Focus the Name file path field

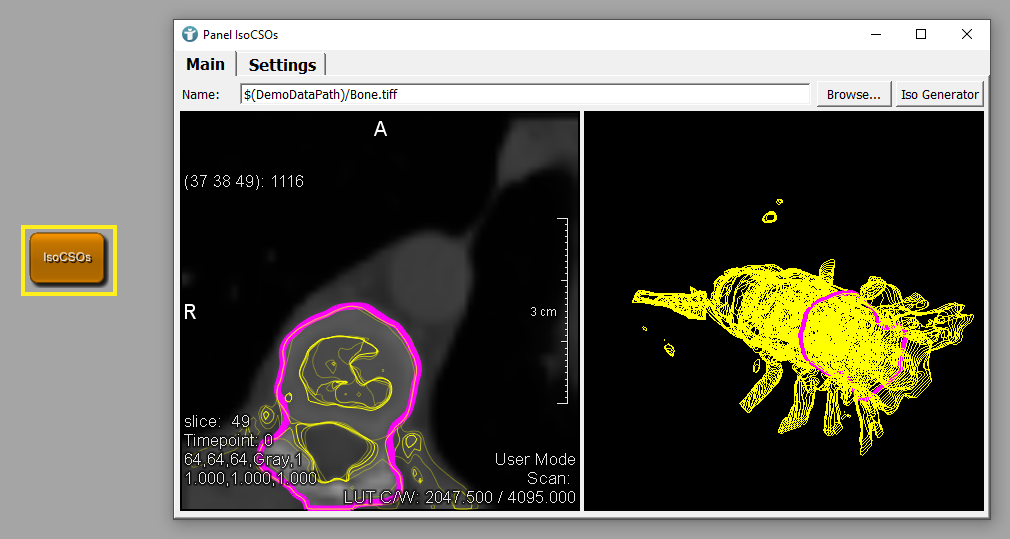tap(525, 94)
